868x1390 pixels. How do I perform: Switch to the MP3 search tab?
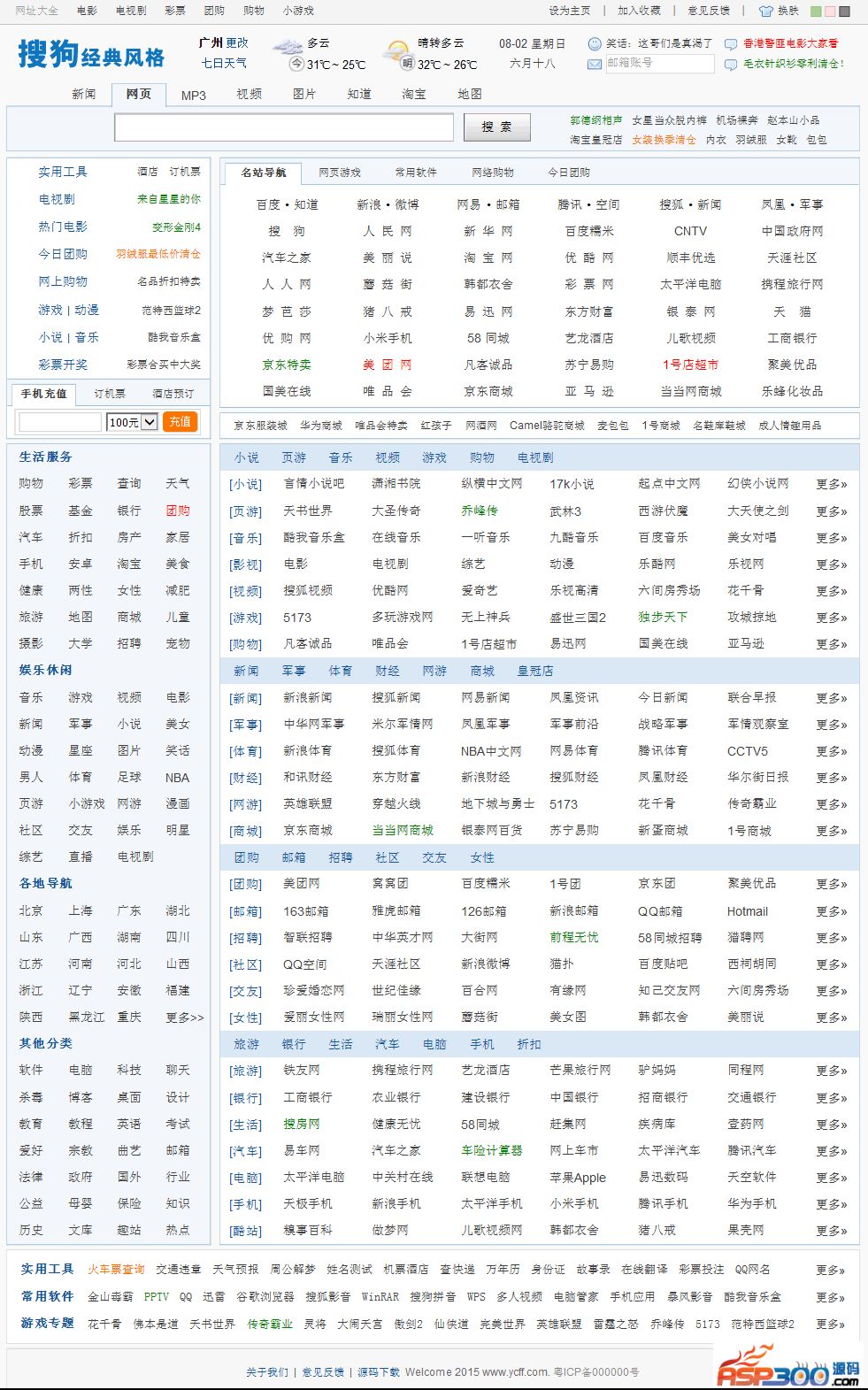point(194,95)
